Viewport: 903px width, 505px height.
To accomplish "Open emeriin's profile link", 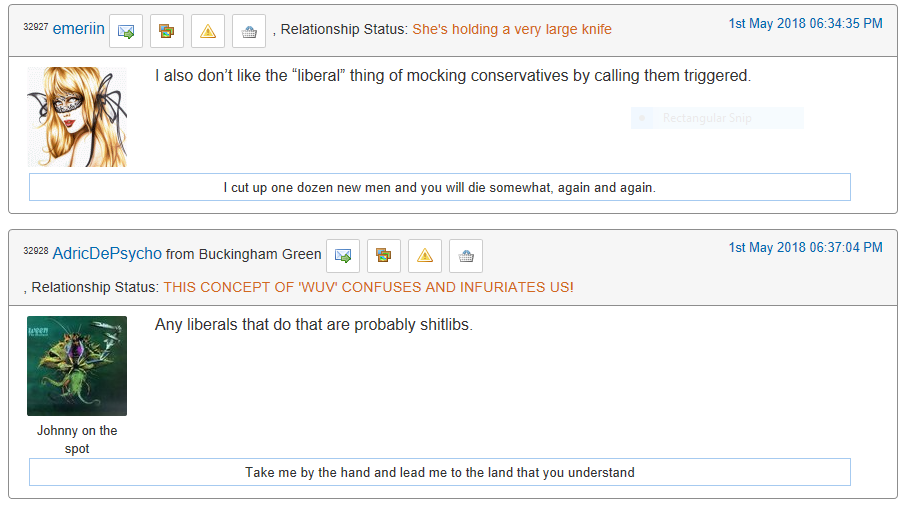I will tap(78, 28).
